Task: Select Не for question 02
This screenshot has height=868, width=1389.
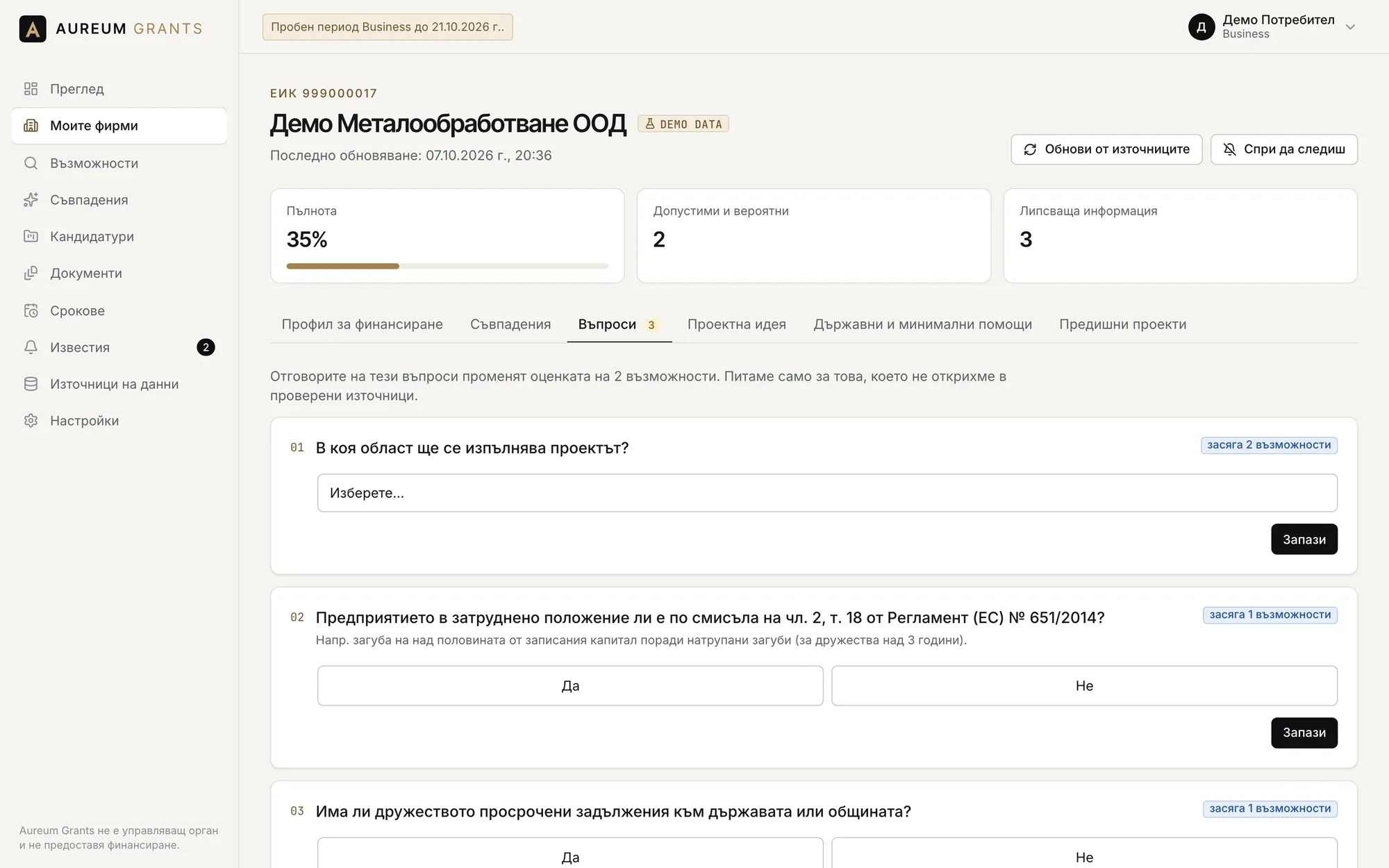Action: point(1084,686)
